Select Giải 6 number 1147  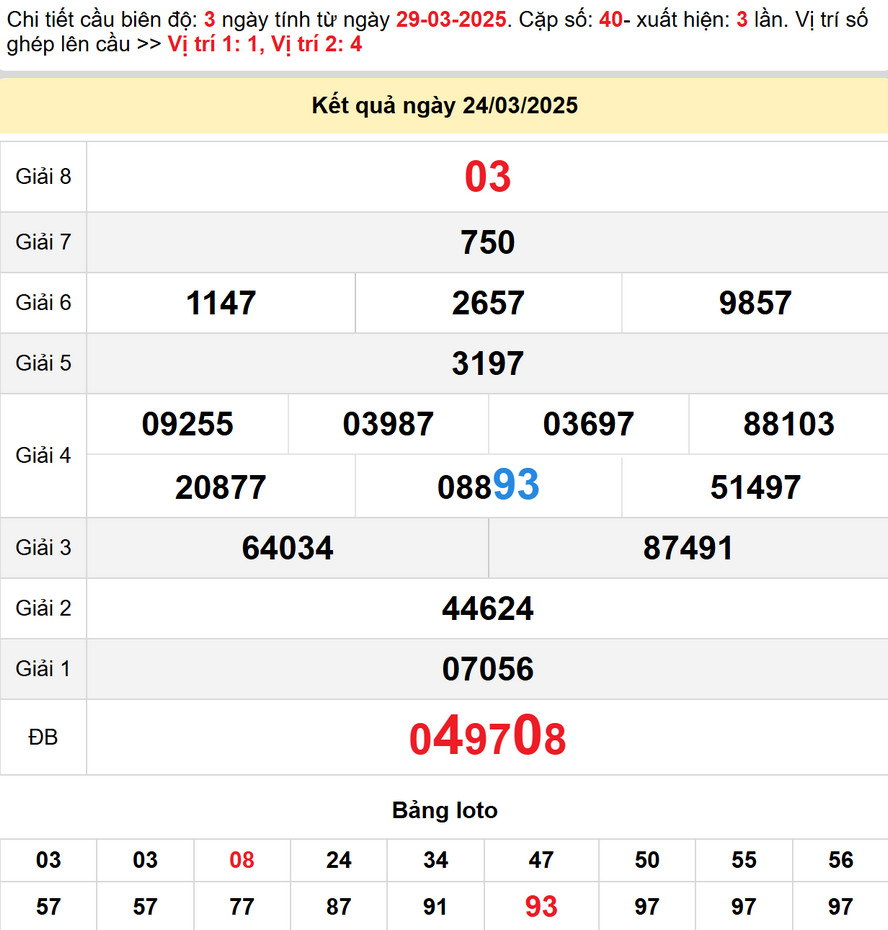click(221, 303)
